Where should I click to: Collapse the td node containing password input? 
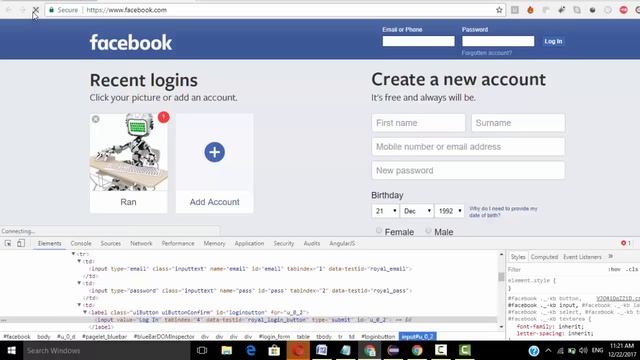click(x=79, y=283)
